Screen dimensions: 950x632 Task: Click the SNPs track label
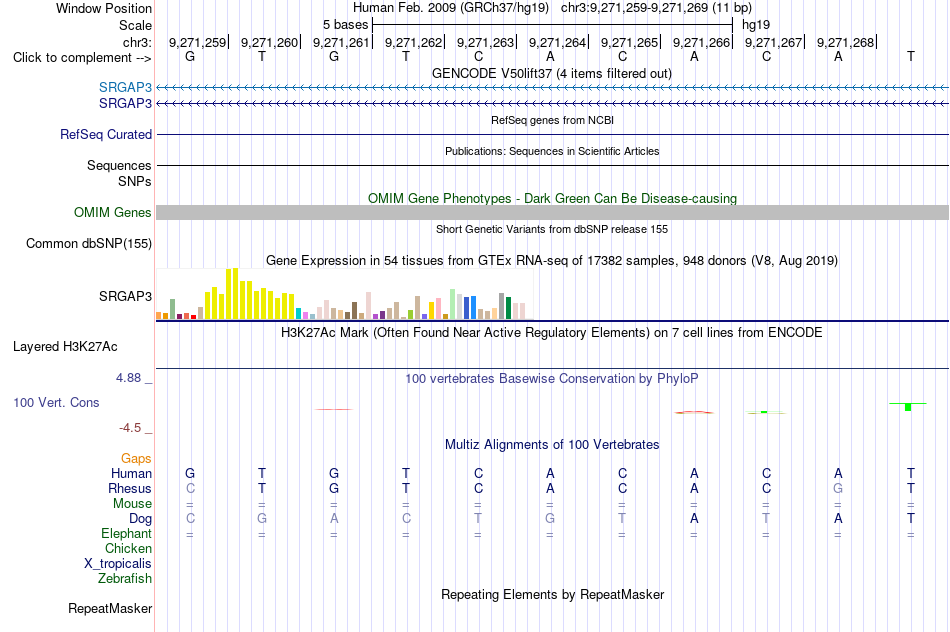pos(135,181)
